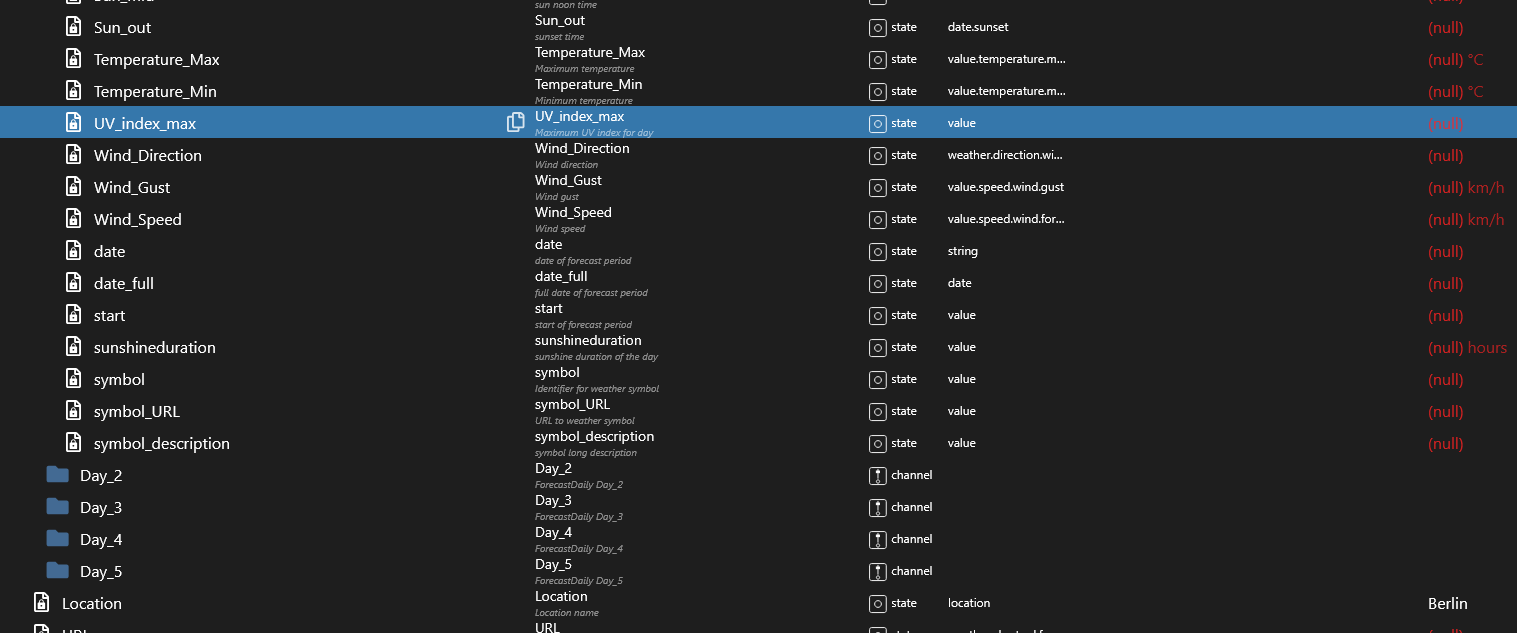Click the locked file icon for Wind_Gust
The width and height of the screenshot is (1517, 633).
pos(73,187)
